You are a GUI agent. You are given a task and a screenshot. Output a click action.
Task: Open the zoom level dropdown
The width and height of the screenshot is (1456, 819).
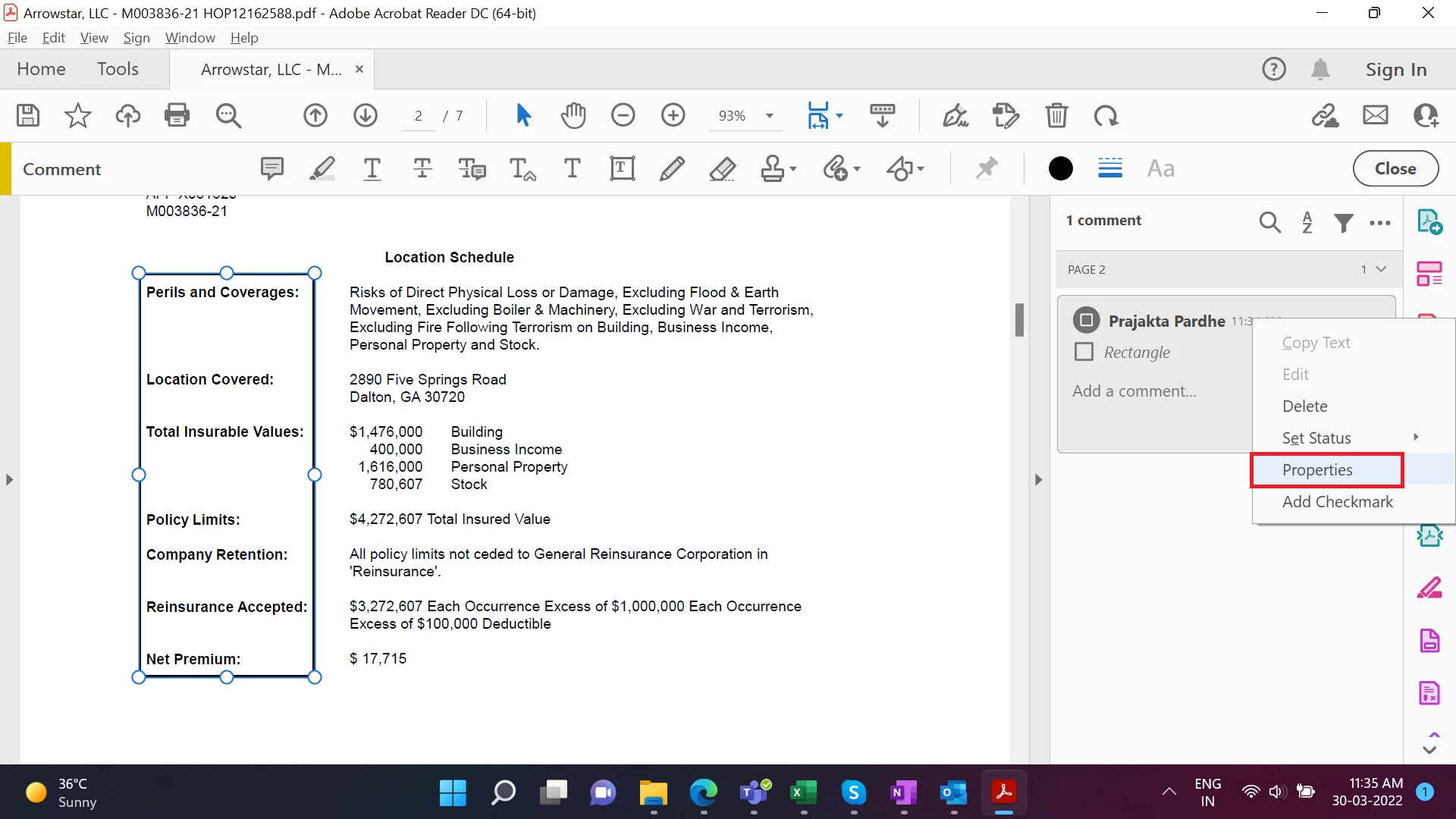tap(770, 116)
